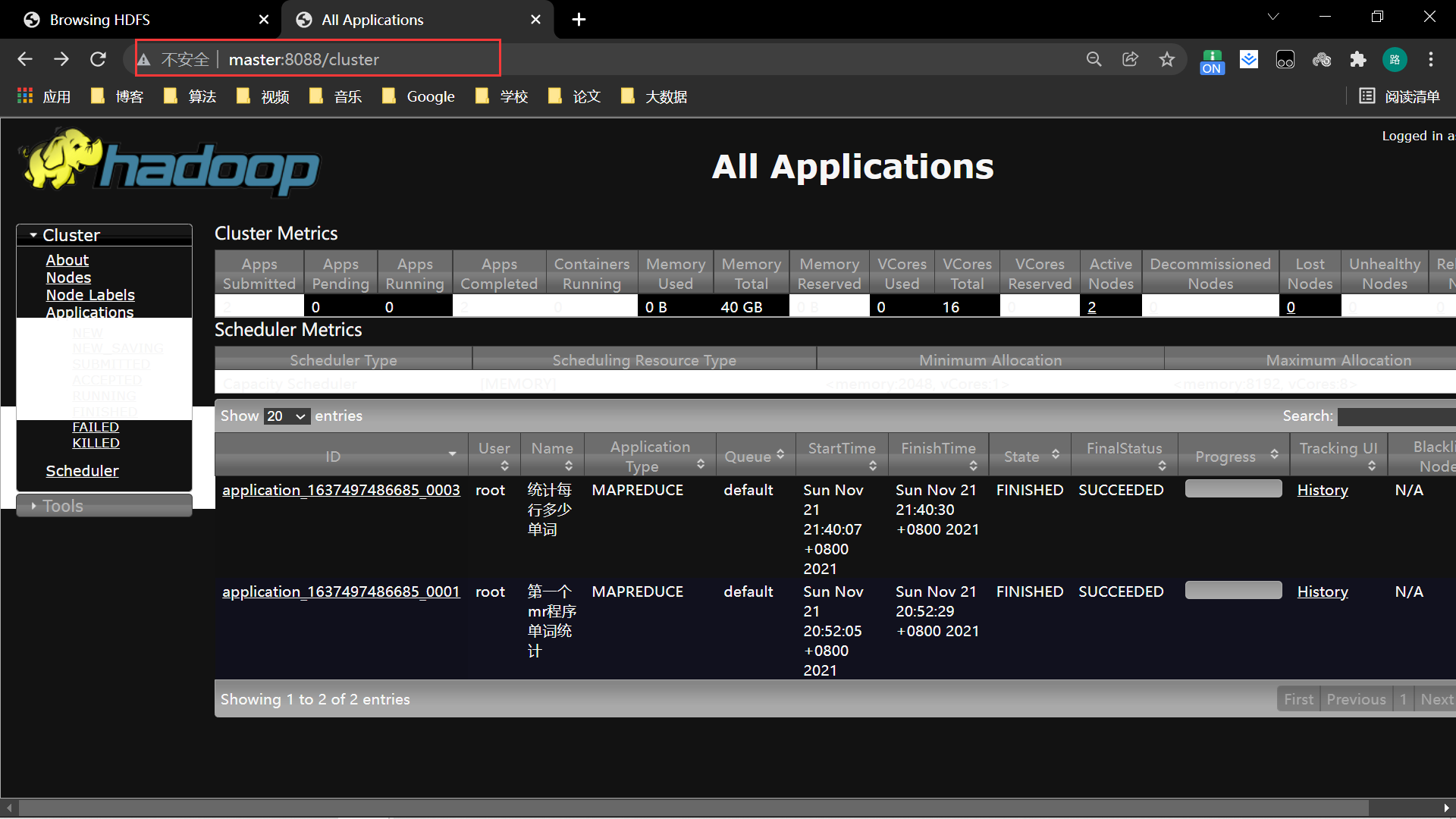Open the reading list (阅读清单)
Viewport: 1456px width, 819px height.
(1400, 96)
